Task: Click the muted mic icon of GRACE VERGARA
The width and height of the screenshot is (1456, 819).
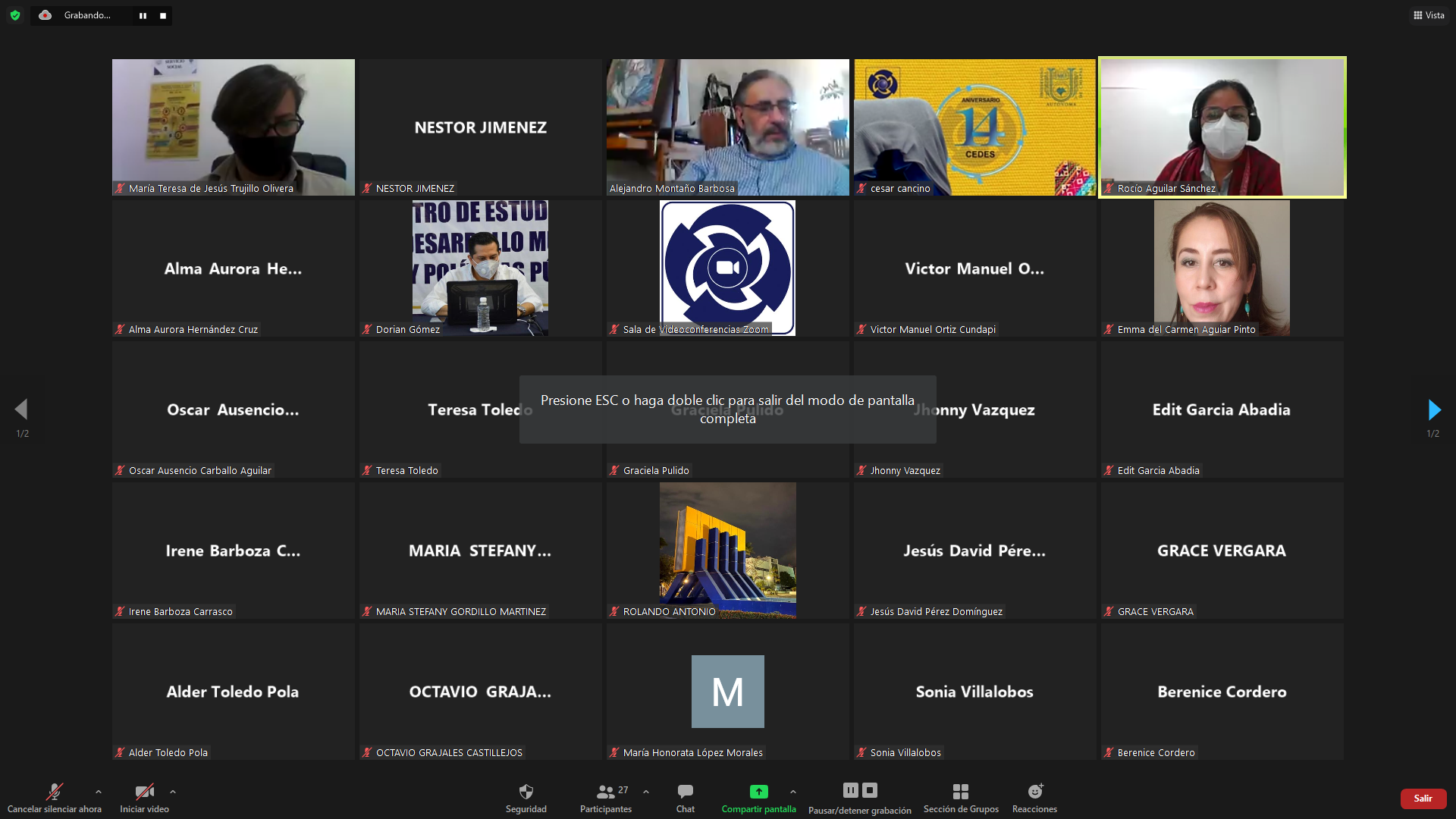Action: coord(1109,611)
